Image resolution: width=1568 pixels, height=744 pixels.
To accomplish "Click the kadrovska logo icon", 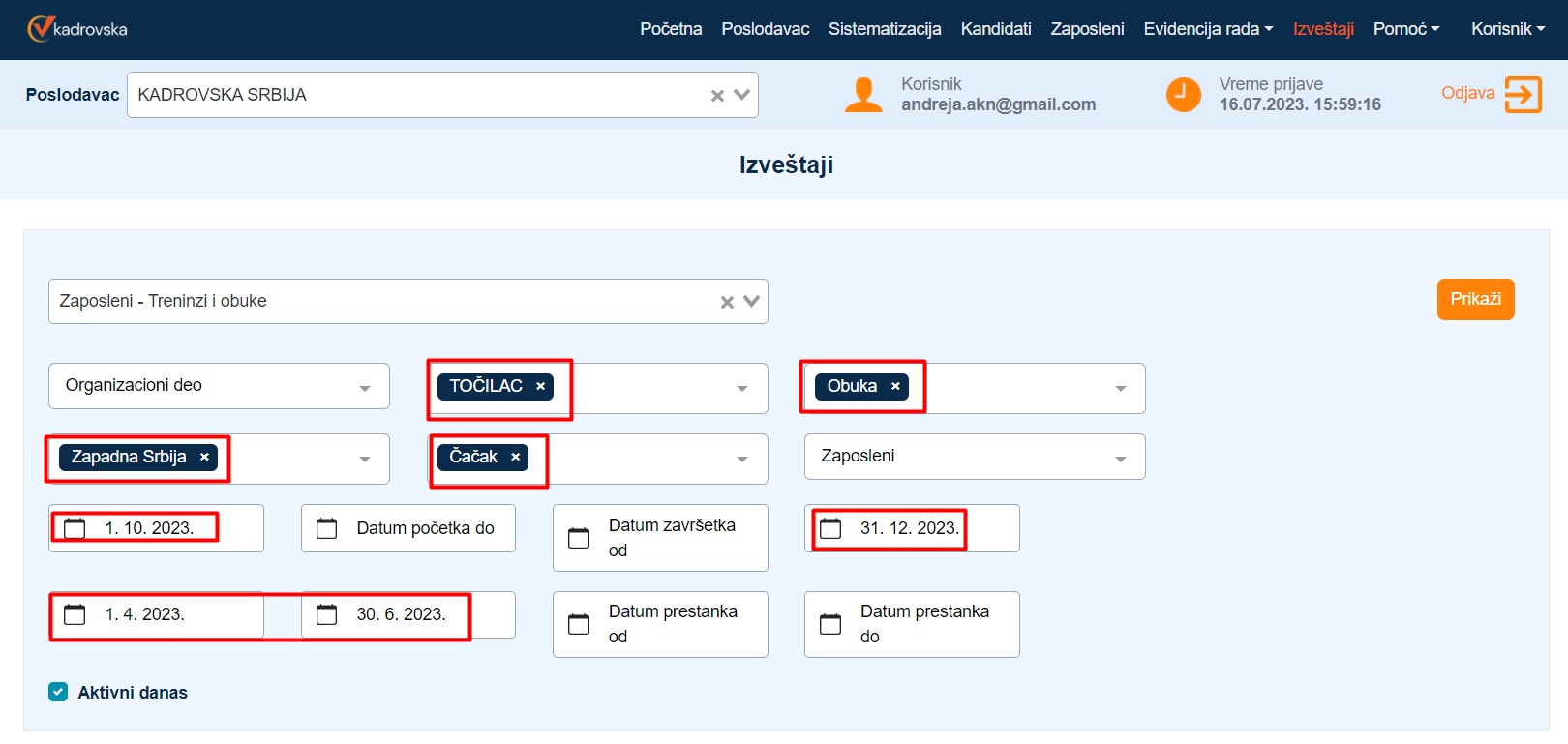I will pyautogui.click(x=40, y=29).
